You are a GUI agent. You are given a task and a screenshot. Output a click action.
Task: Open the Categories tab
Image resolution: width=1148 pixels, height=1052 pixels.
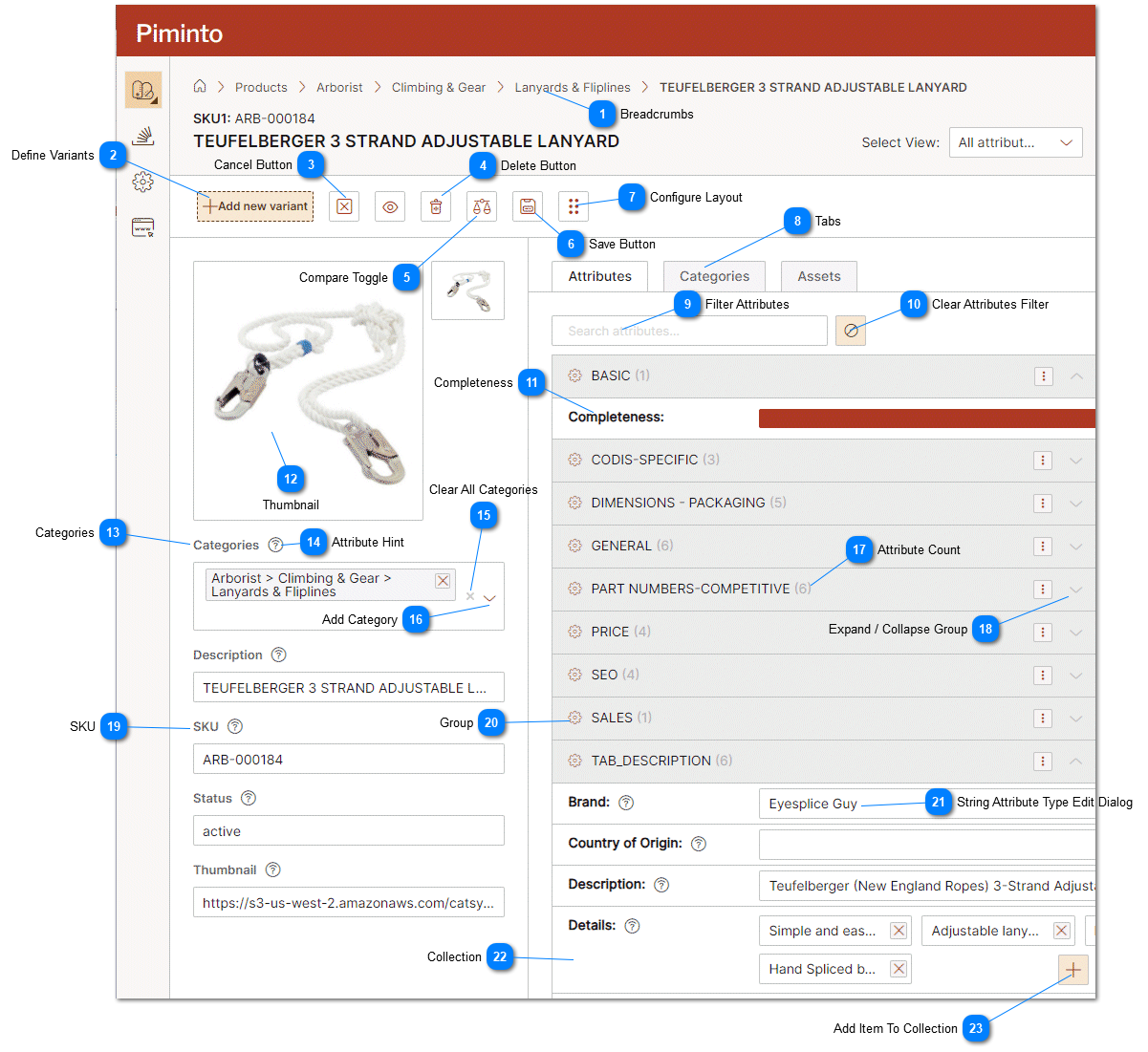tap(714, 276)
